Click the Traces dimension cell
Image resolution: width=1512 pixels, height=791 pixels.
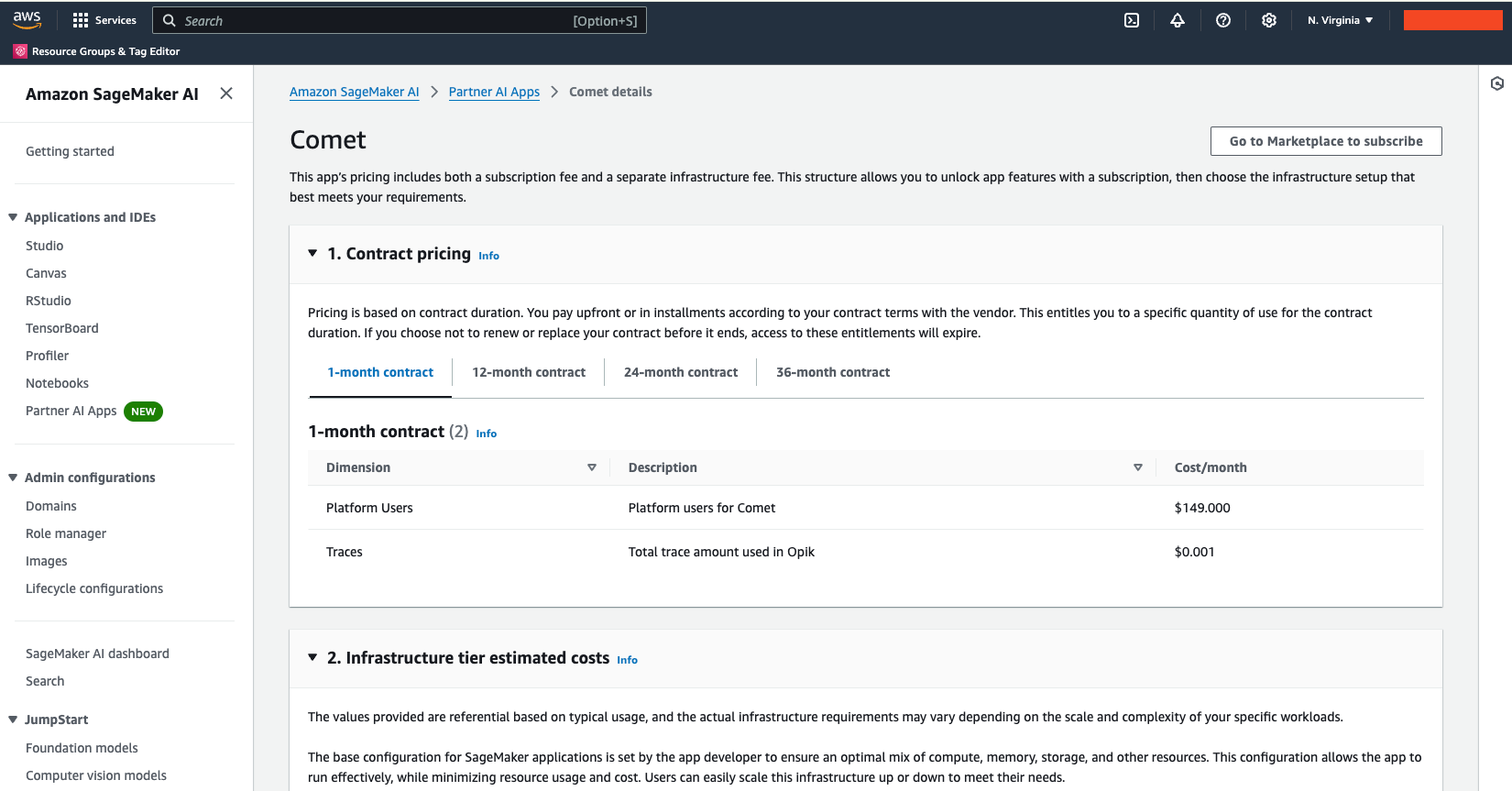[344, 552]
